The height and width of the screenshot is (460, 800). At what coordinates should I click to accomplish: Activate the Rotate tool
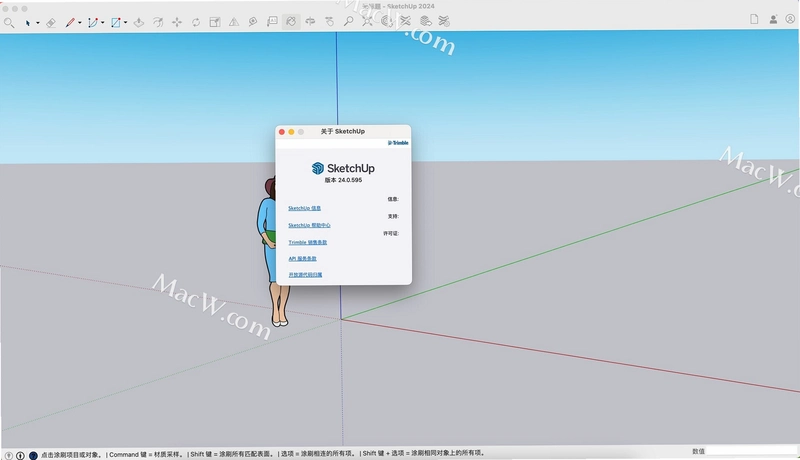tap(196, 22)
